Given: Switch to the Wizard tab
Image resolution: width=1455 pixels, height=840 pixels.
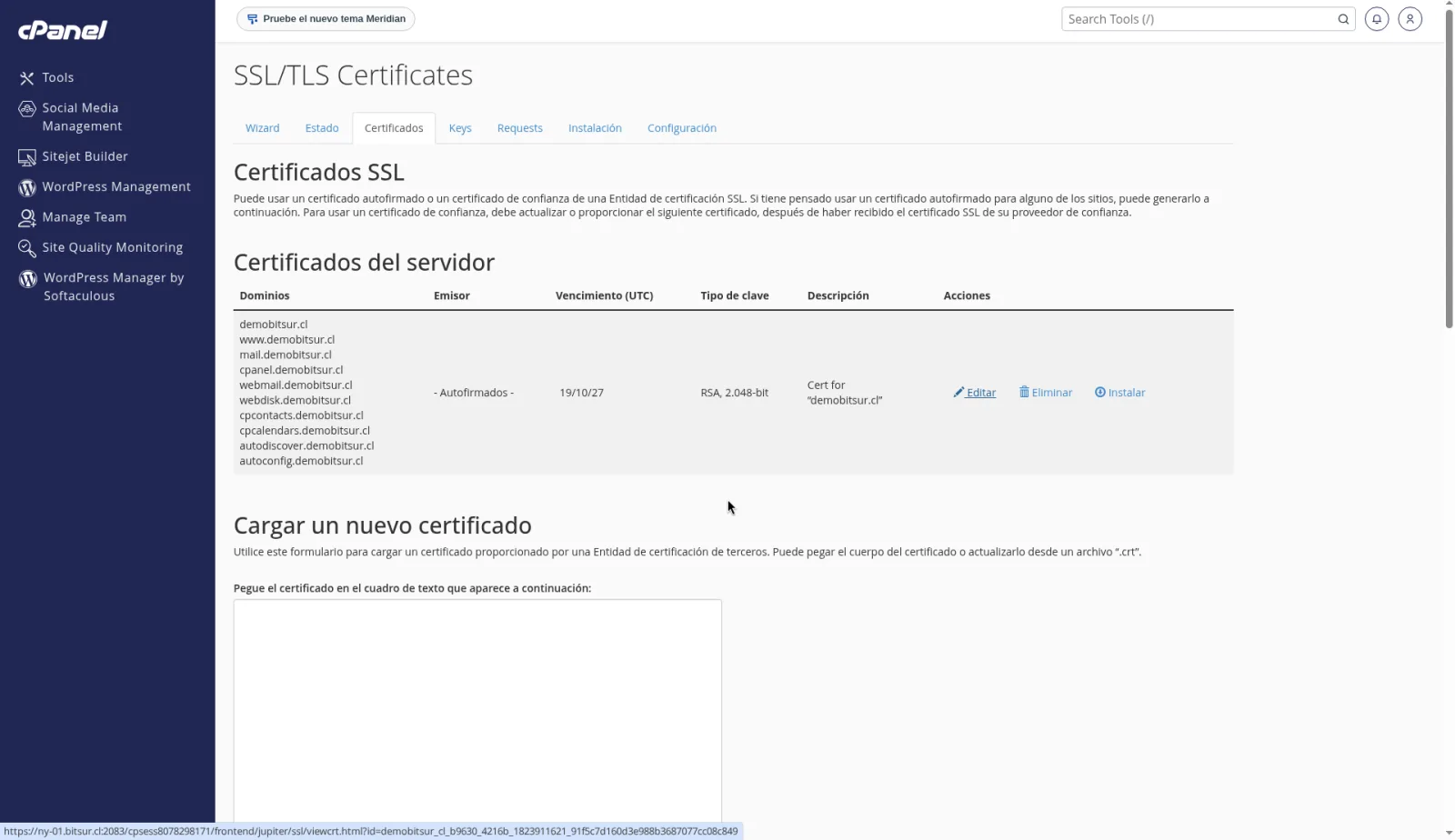Looking at the screenshot, I should pyautogui.click(x=262, y=128).
